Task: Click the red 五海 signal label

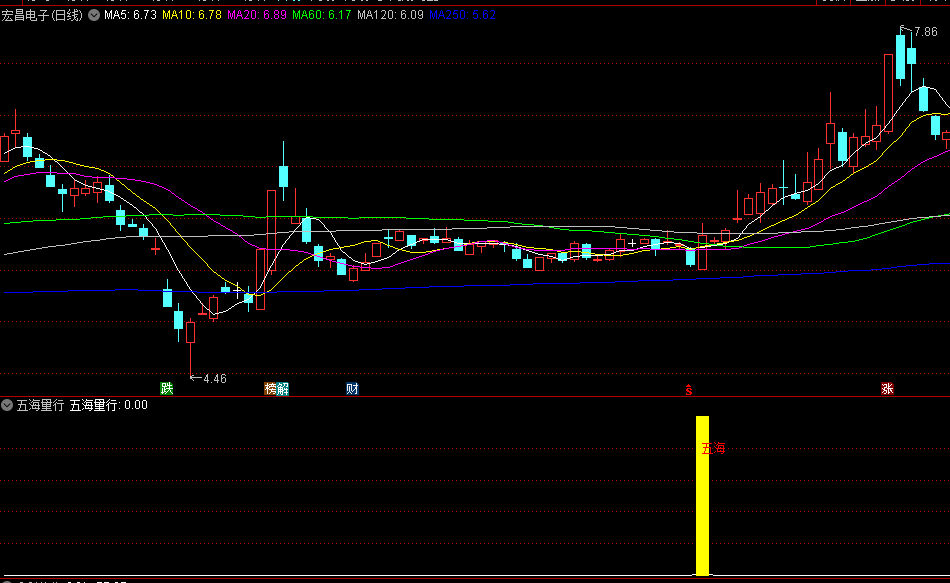Action: coord(713,448)
